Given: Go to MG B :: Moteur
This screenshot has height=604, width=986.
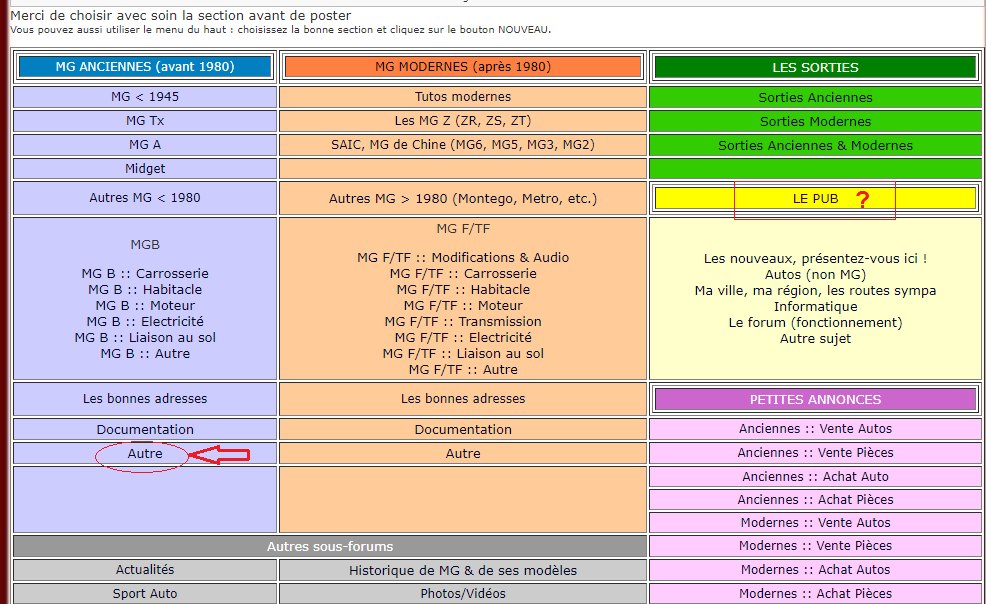Looking at the screenshot, I should click(145, 305).
